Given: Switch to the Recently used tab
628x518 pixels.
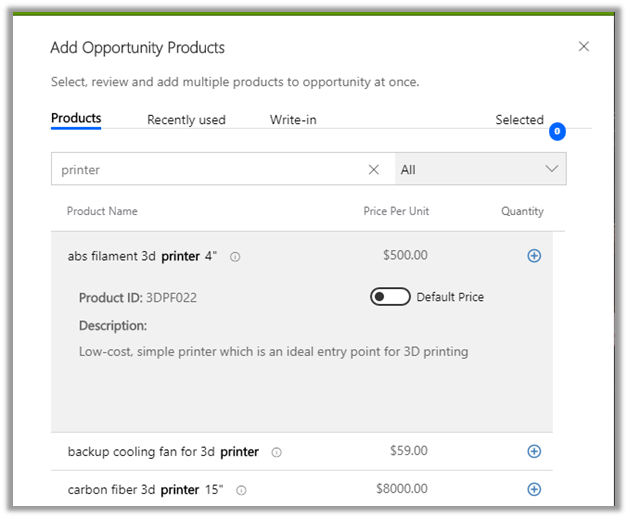Looking at the screenshot, I should 186,120.
